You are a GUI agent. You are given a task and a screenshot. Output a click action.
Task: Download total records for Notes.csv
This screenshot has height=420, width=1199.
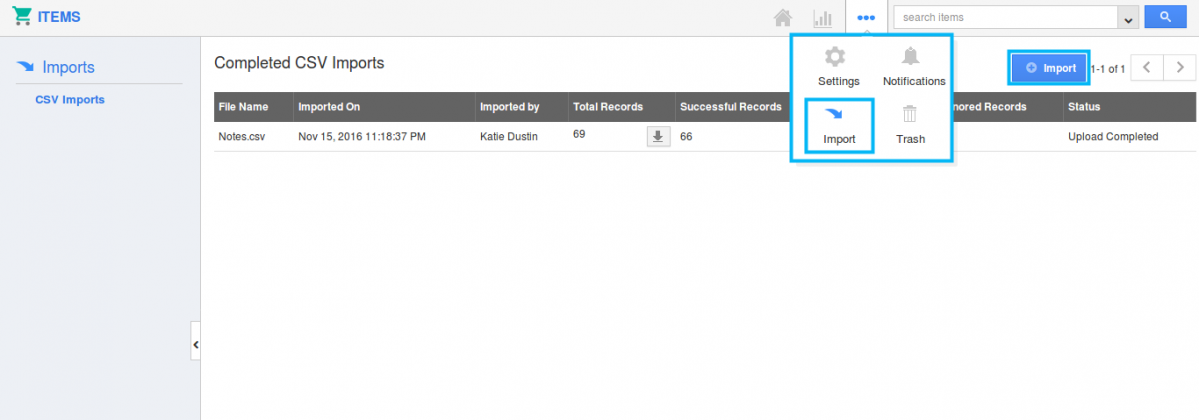(x=658, y=137)
